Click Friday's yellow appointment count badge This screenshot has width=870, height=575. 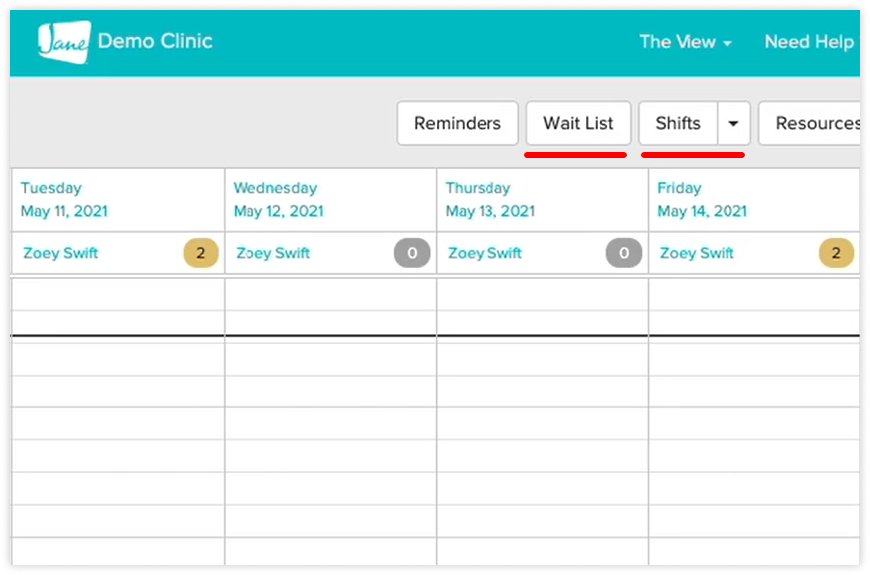(x=836, y=253)
